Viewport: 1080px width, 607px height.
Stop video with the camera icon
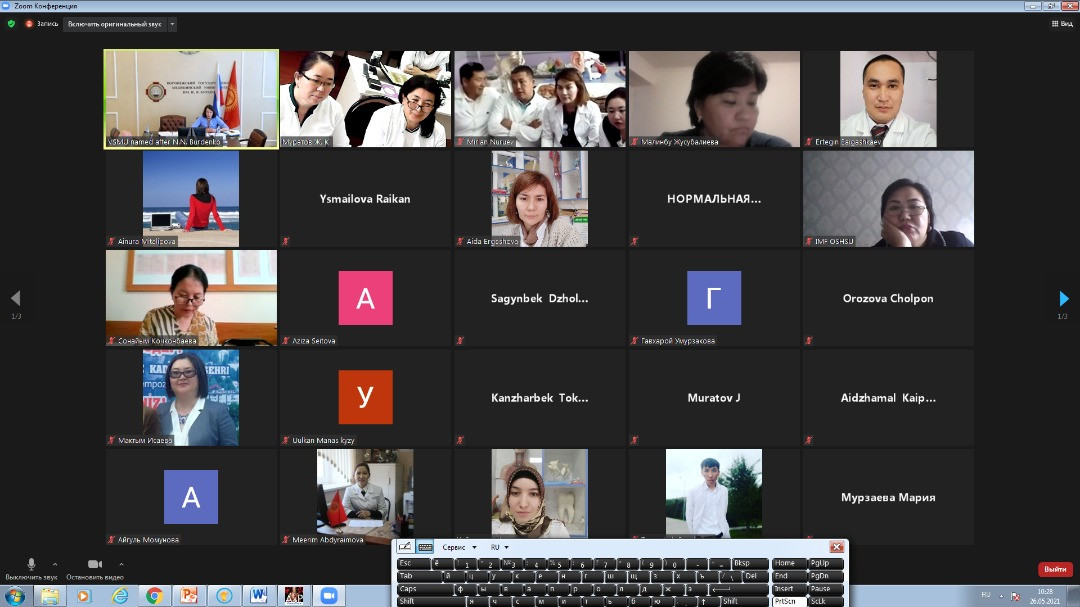(x=94, y=565)
